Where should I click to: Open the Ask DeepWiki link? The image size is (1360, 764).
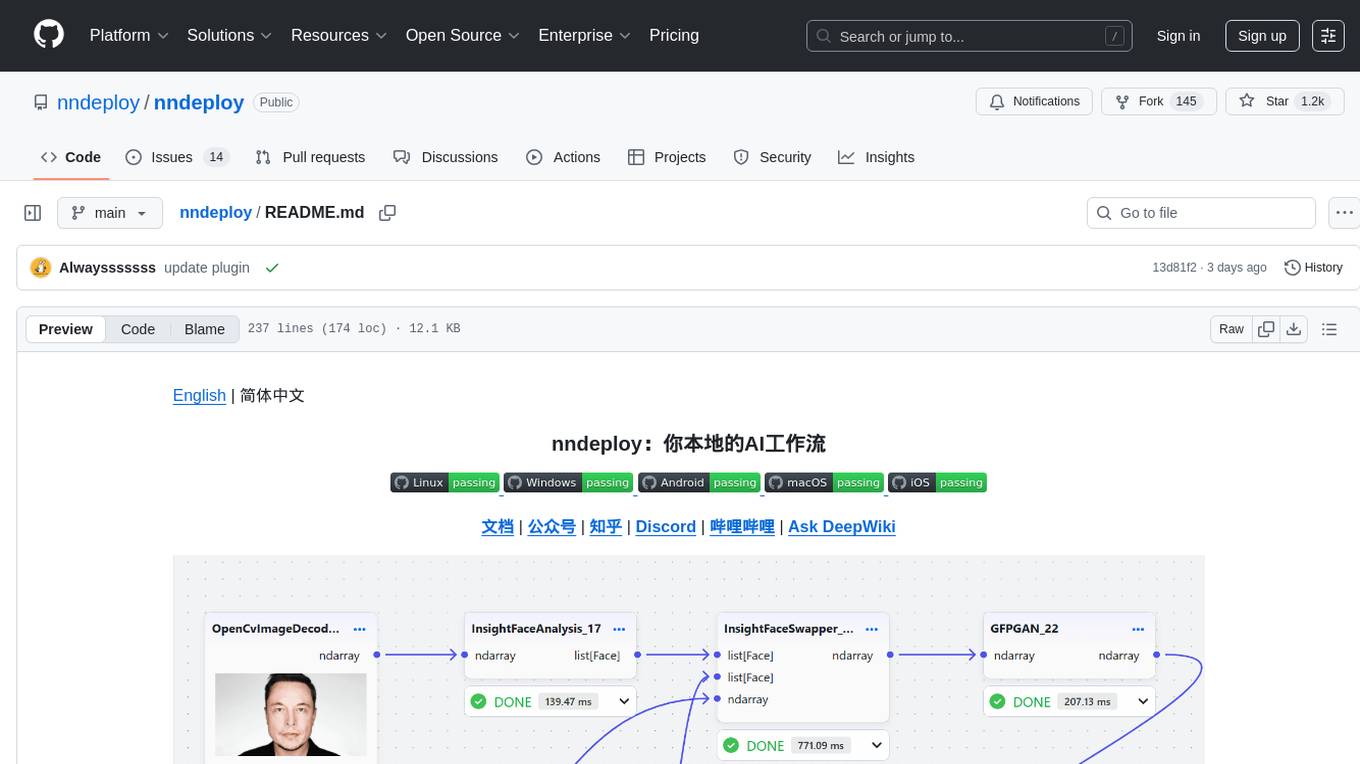(842, 526)
